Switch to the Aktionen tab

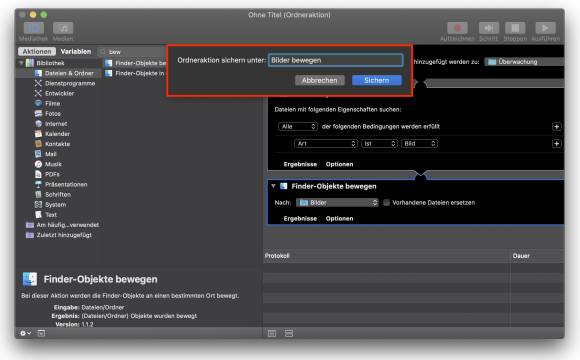37,51
